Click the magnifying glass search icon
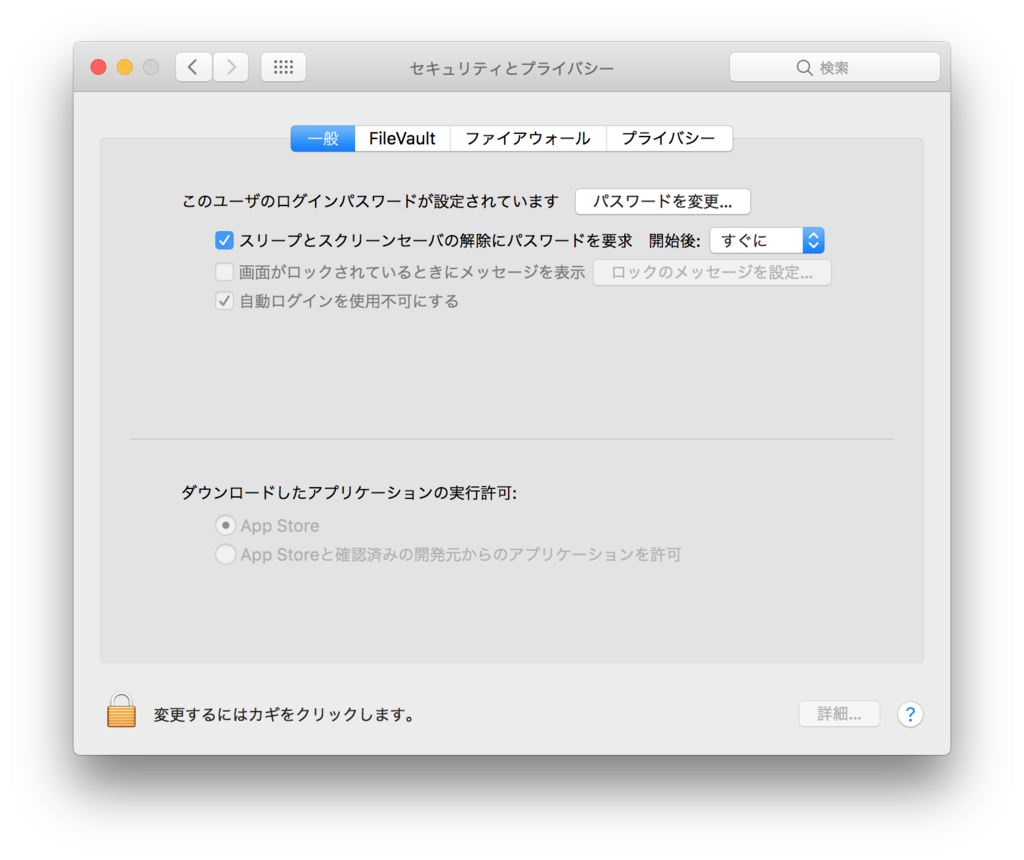 click(x=804, y=68)
